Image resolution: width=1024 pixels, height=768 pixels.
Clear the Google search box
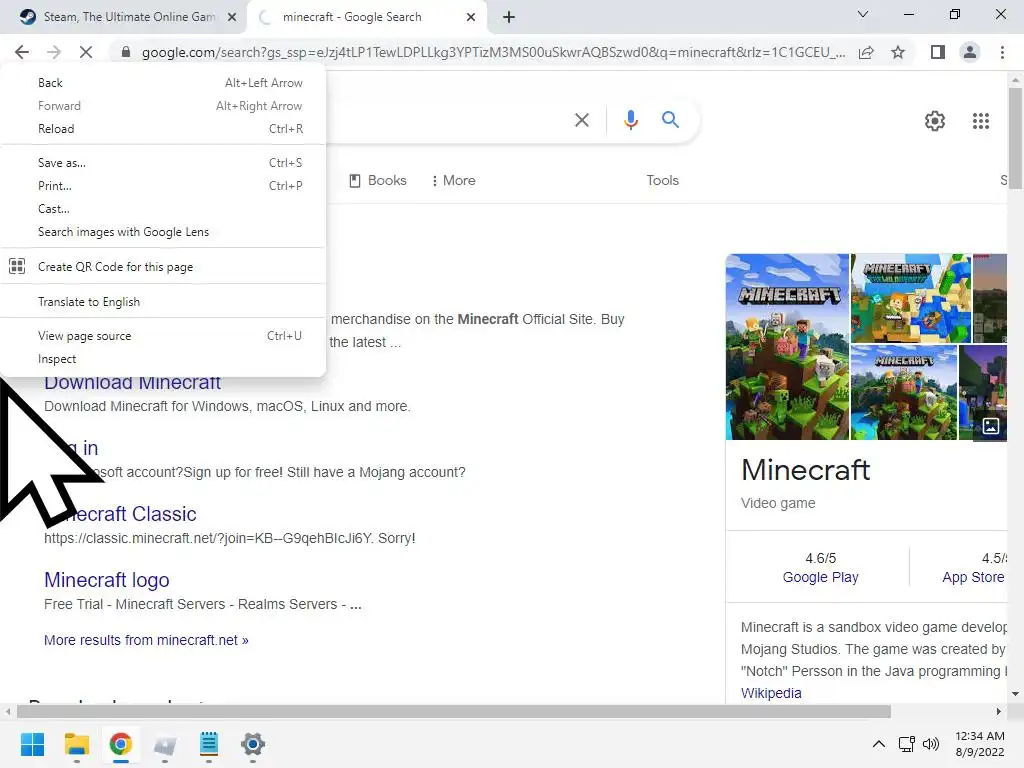coord(581,120)
